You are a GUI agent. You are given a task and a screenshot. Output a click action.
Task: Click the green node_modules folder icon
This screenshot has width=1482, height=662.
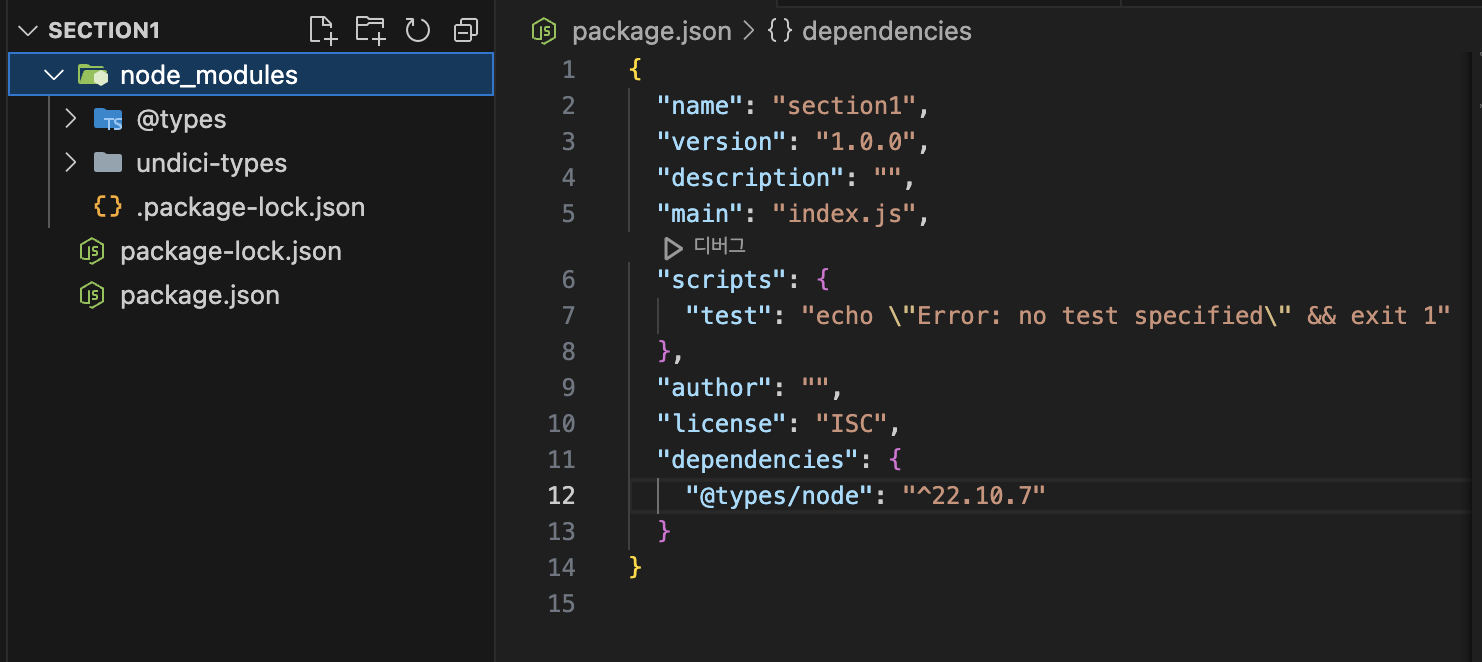click(93, 75)
